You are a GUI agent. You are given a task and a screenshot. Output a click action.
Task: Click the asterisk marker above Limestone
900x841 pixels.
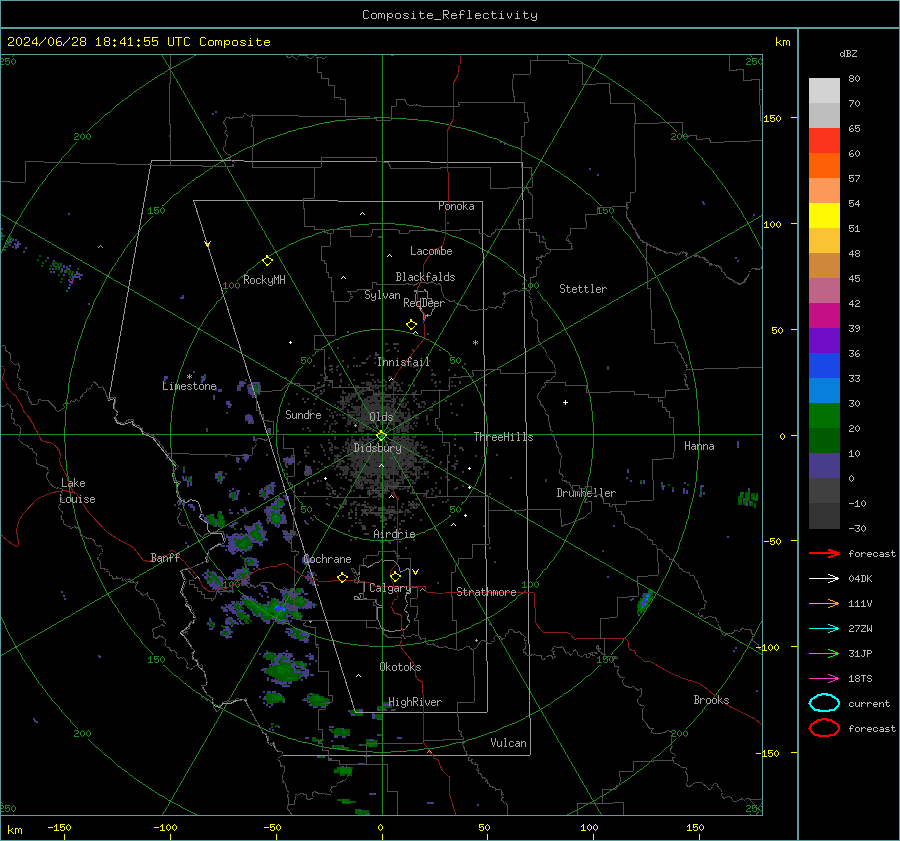[x=189, y=377]
